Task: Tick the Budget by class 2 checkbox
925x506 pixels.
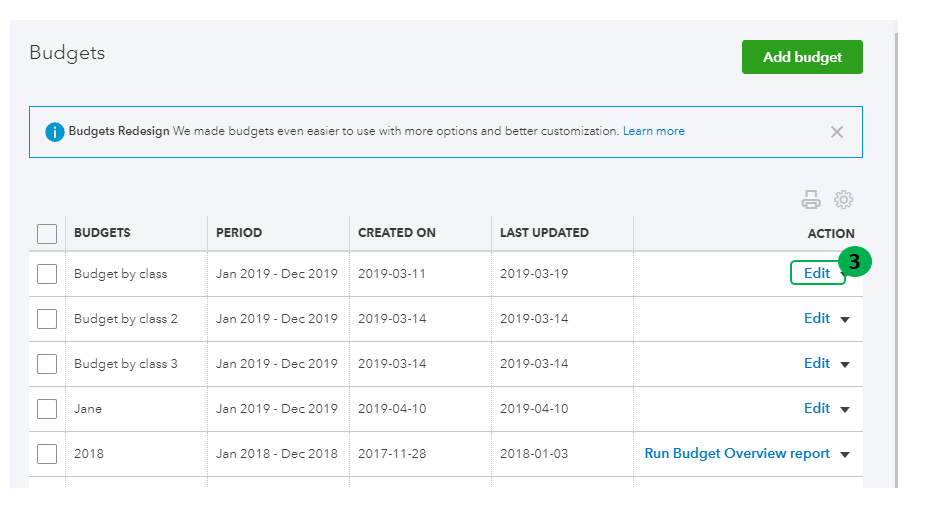Action: (x=47, y=319)
